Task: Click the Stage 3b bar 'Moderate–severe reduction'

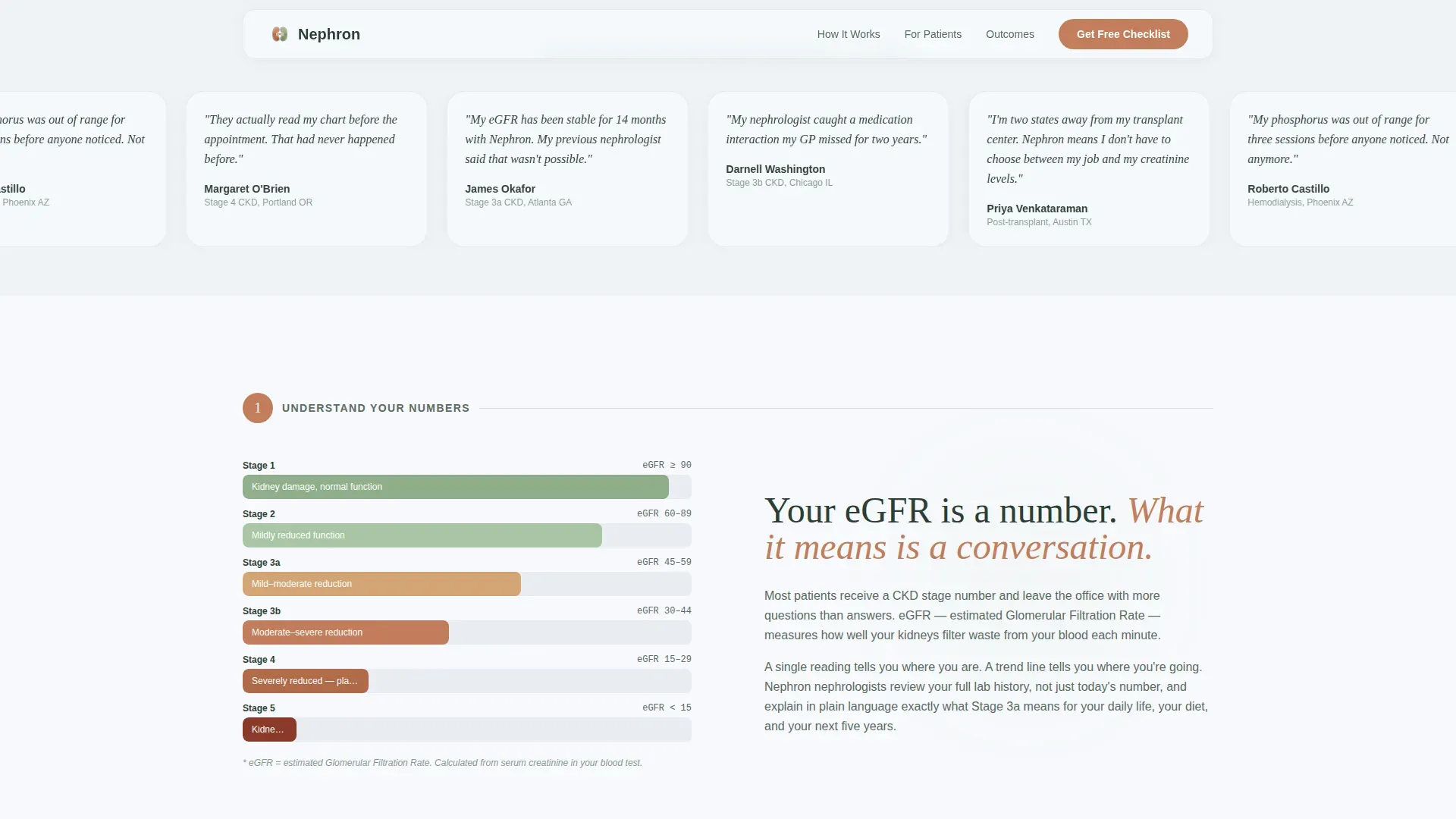Action: pyautogui.click(x=346, y=632)
